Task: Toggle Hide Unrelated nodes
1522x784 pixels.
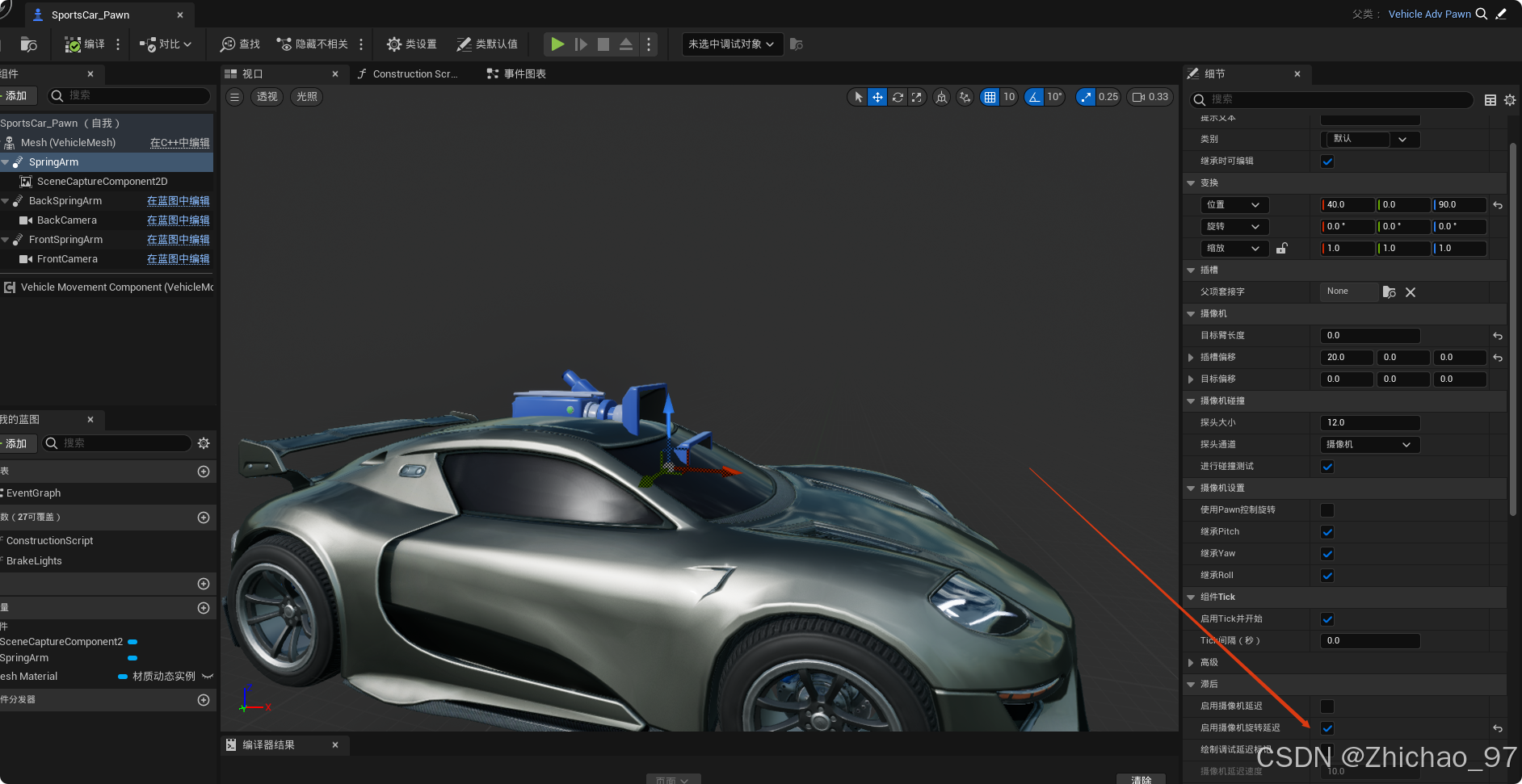Action: tap(312, 44)
